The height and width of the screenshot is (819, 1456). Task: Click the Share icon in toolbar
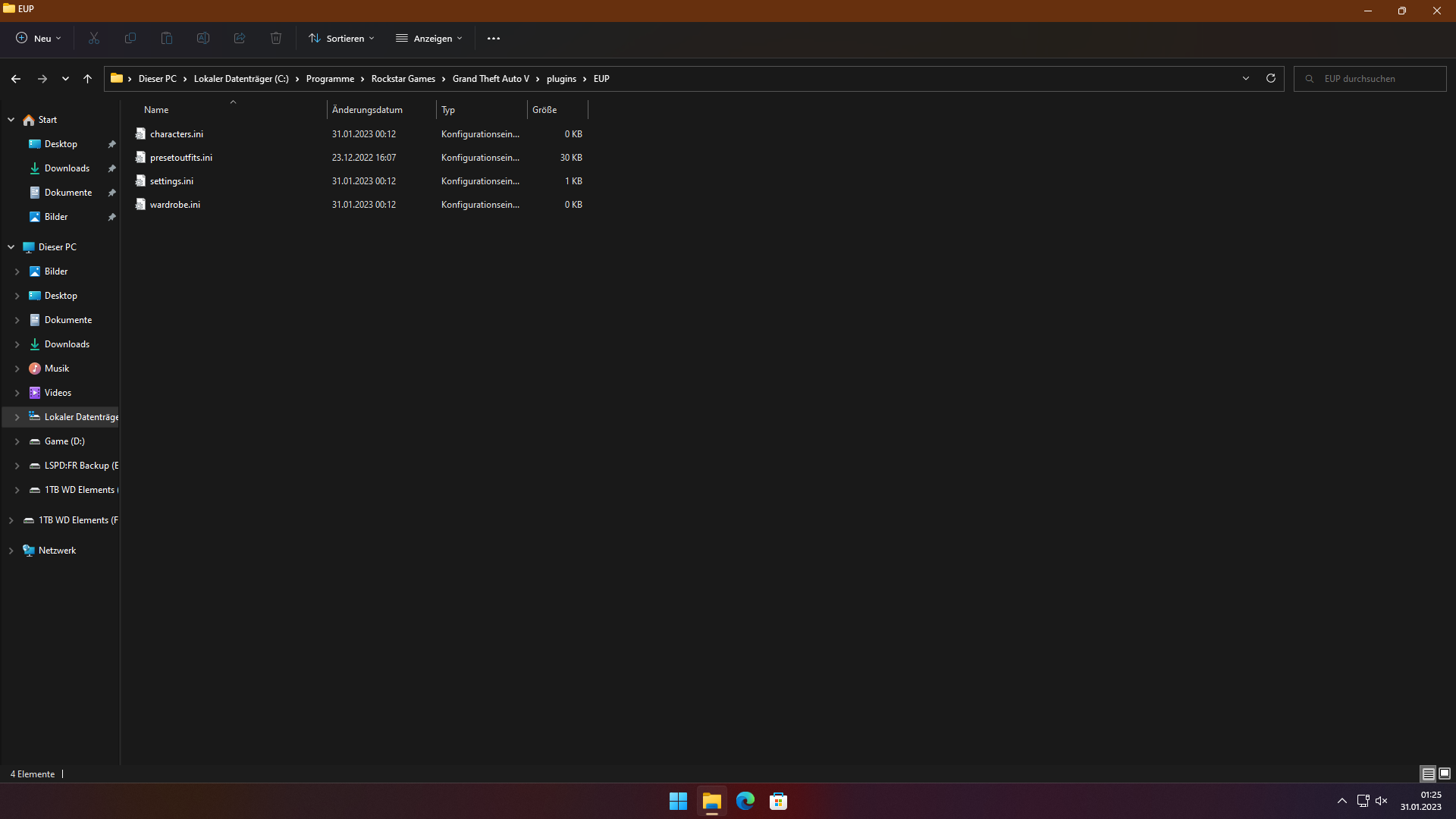(x=240, y=38)
